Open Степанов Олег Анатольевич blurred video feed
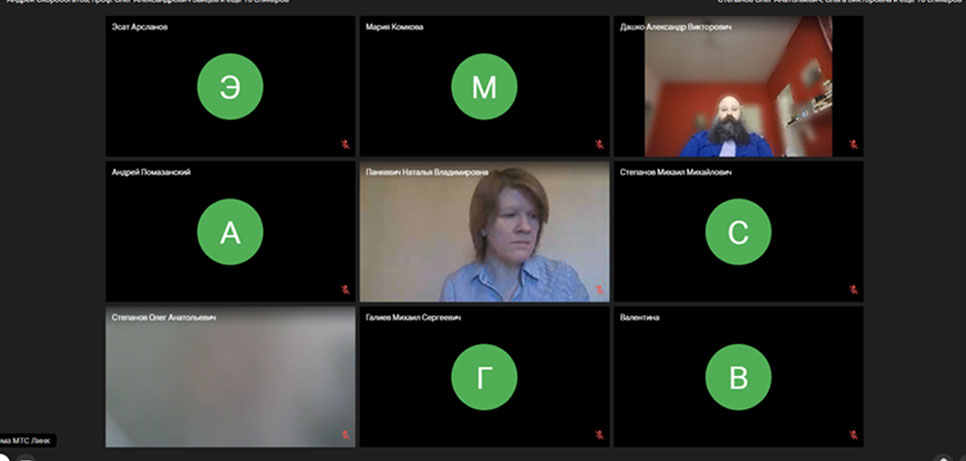 click(230, 377)
